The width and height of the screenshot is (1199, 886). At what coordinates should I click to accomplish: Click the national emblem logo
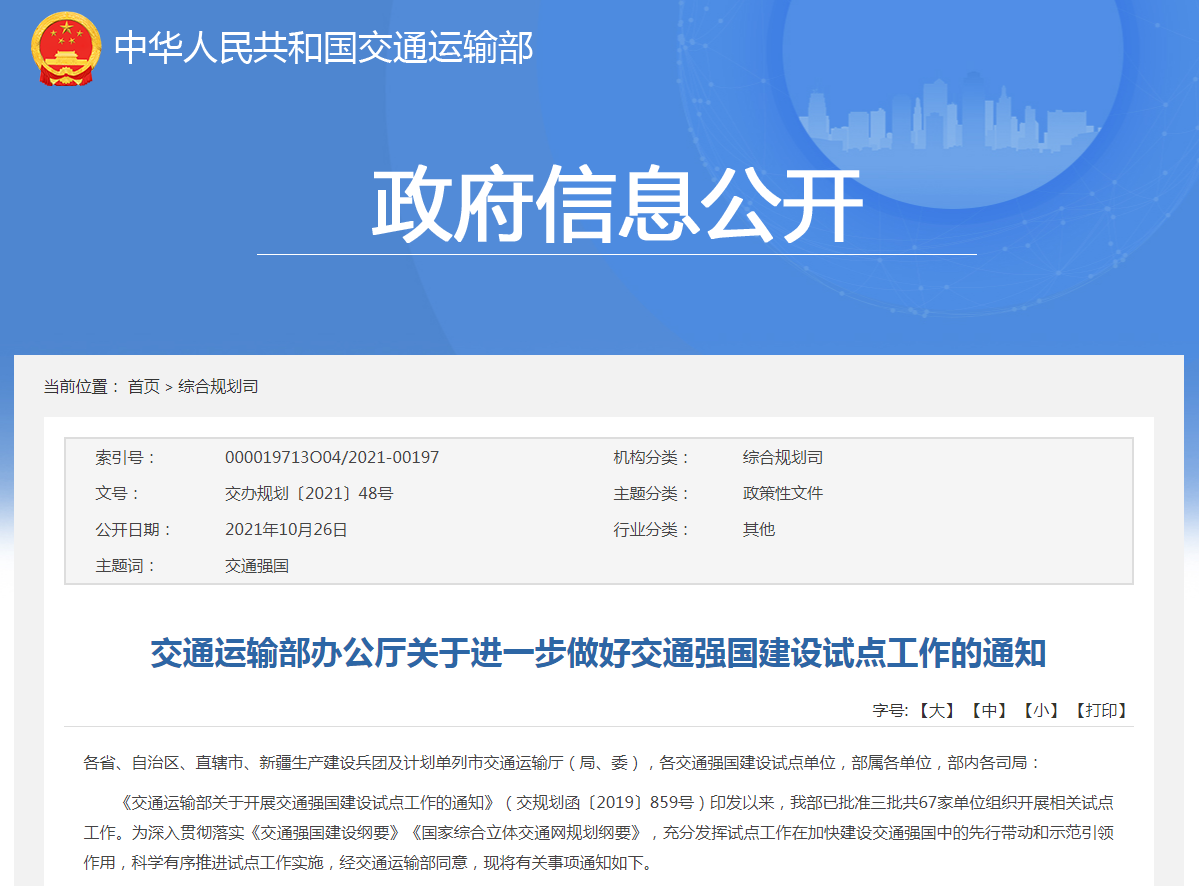(66, 48)
